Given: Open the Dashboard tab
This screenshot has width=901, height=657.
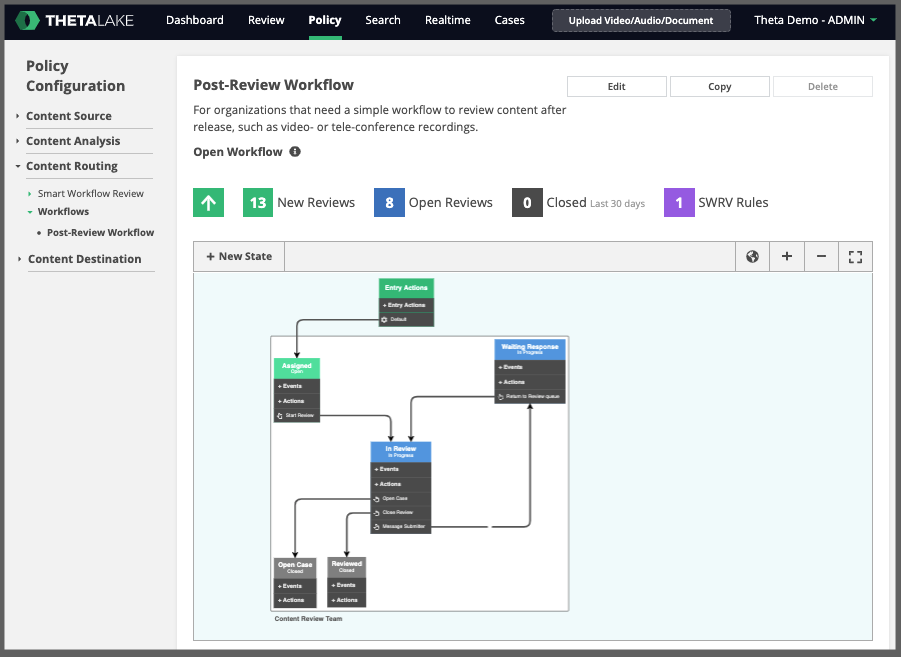Looking at the screenshot, I should (x=195, y=20).
